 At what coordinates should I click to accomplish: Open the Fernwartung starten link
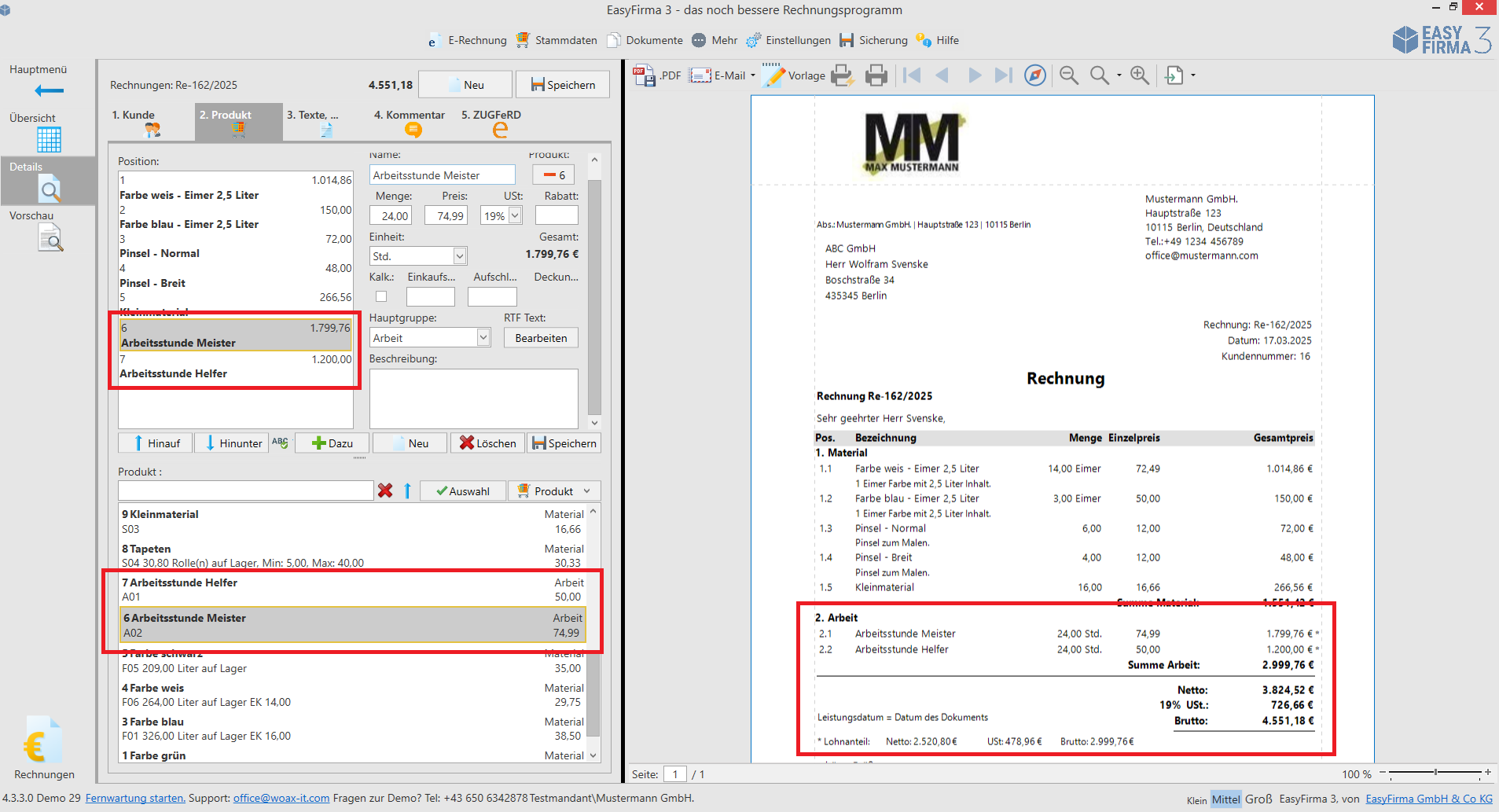pos(135,798)
